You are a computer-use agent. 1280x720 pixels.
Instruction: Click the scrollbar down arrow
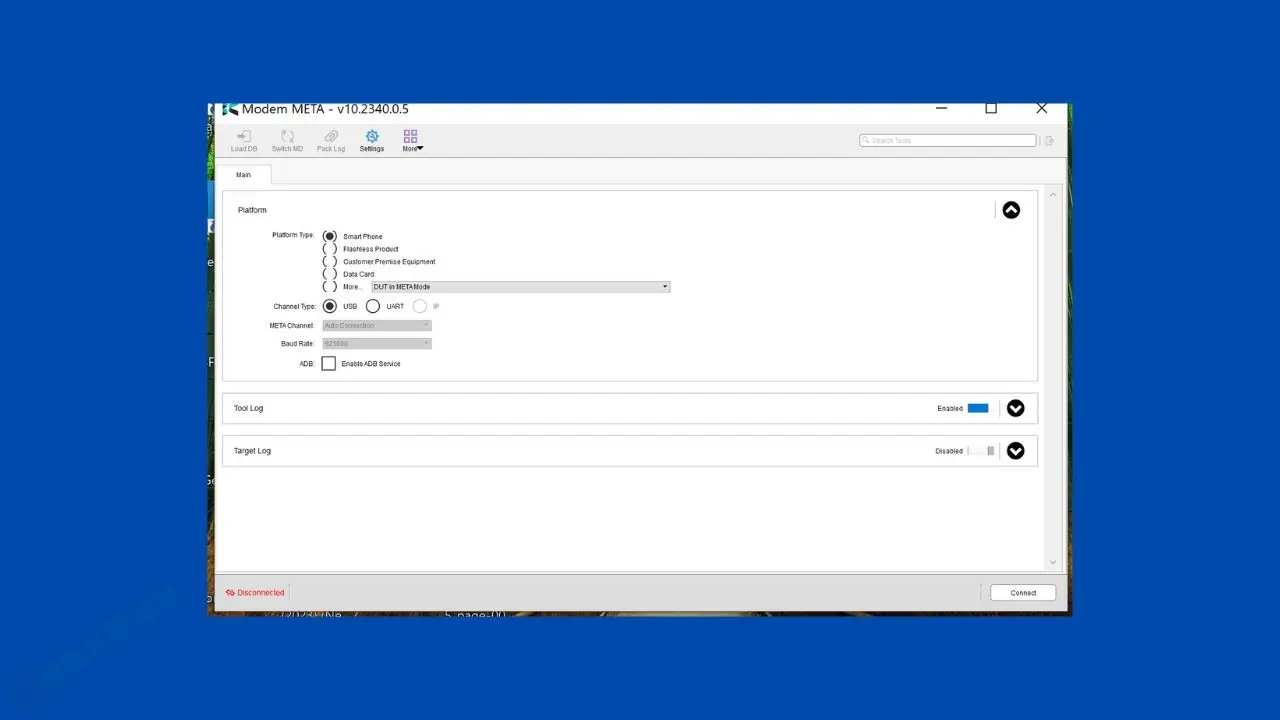point(1052,562)
